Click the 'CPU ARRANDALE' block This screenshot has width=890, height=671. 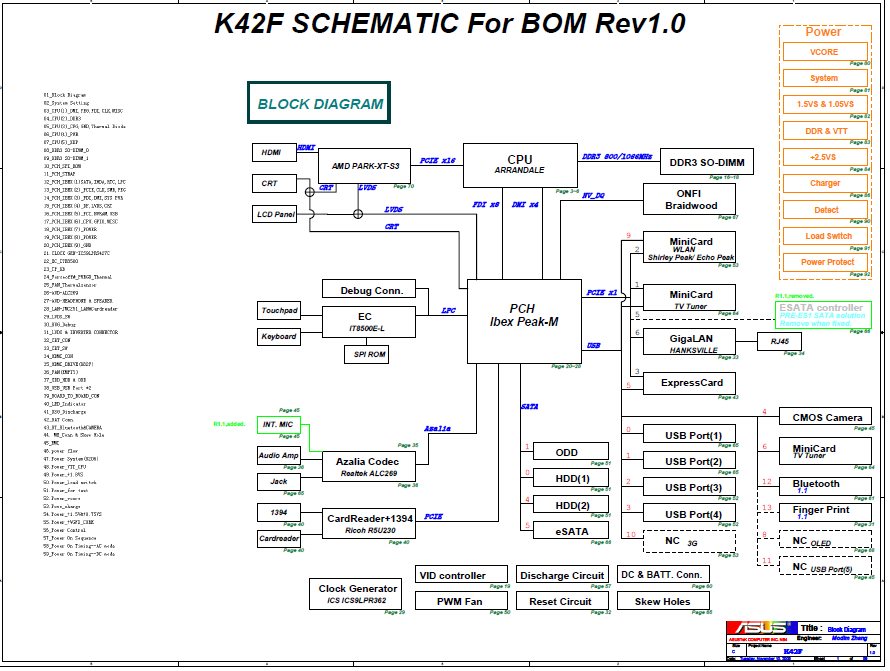(520, 165)
